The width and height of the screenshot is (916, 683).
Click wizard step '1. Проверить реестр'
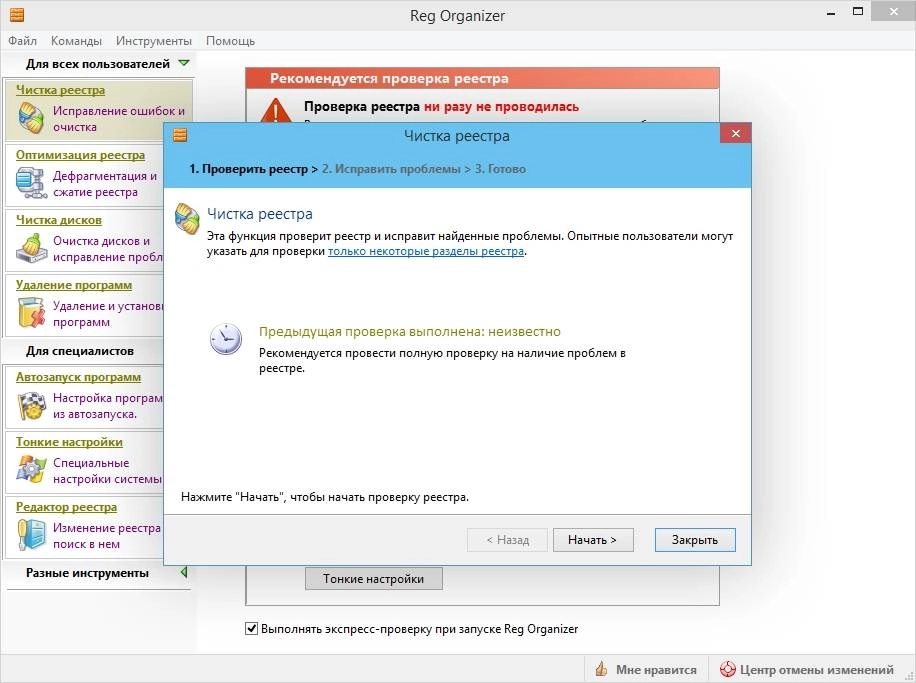(248, 169)
